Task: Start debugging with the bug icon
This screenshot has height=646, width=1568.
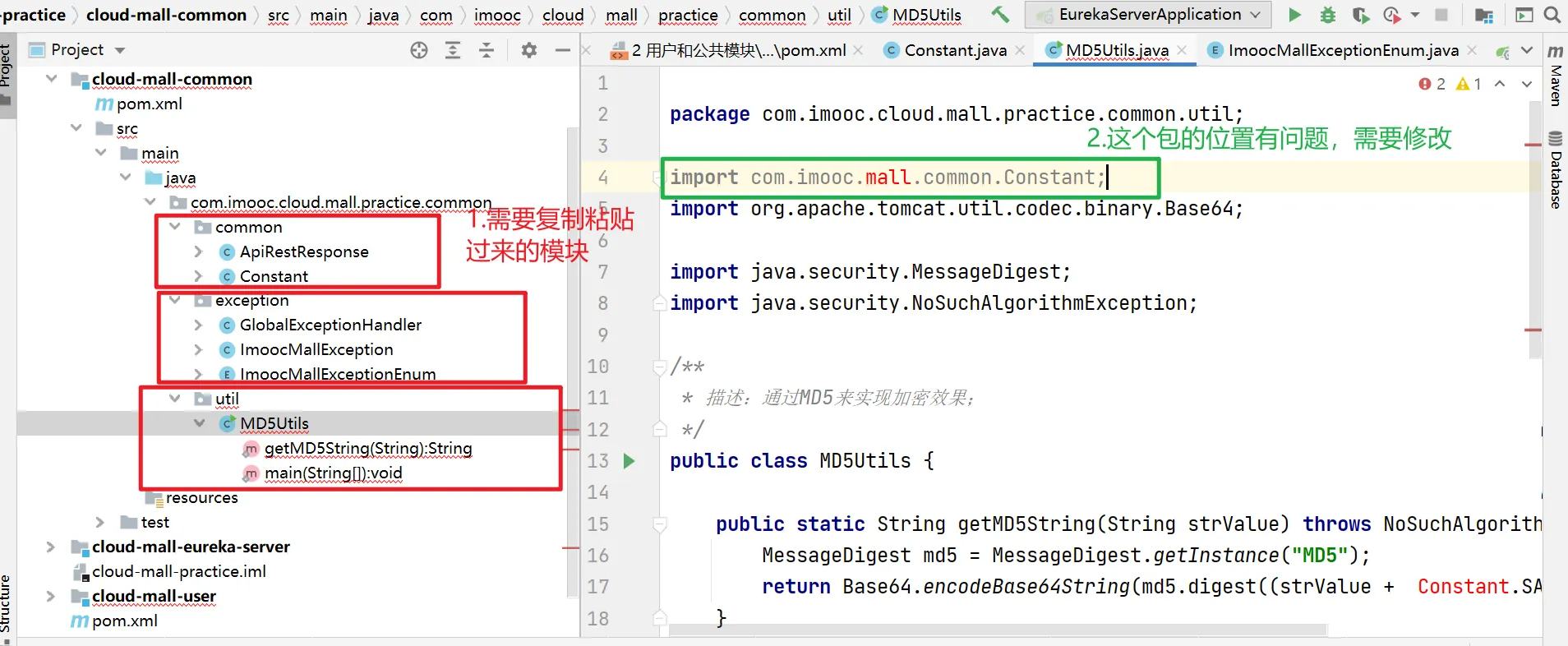Action: tap(1327, 15)
